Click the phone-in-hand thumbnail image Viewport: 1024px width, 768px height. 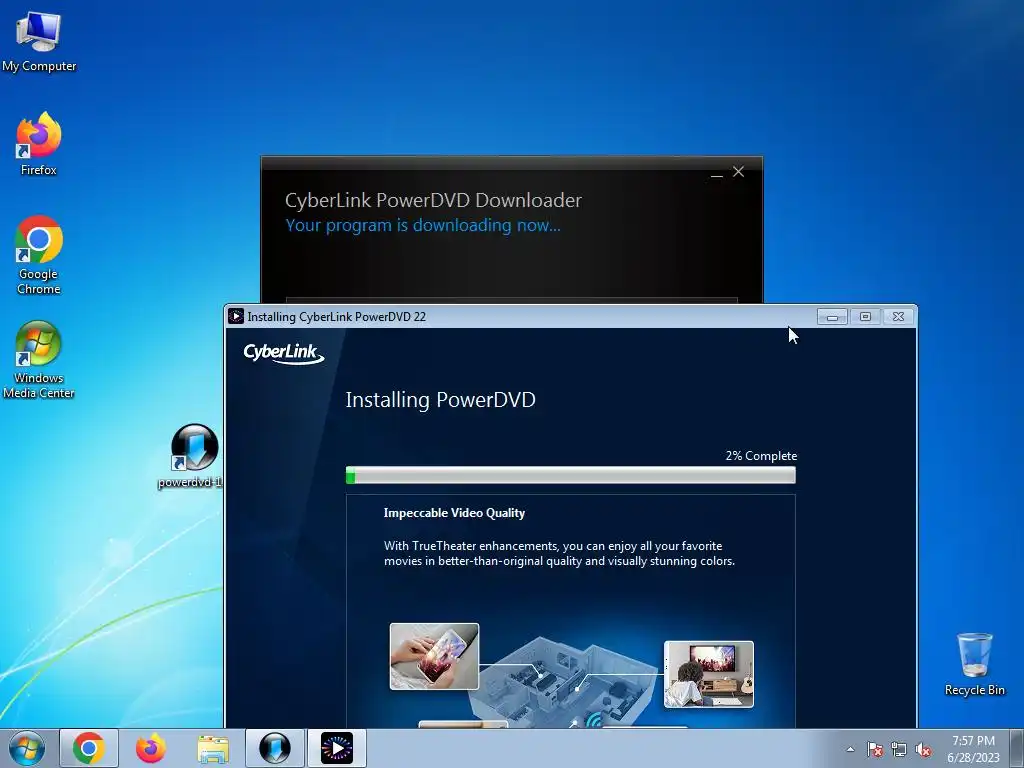tap(434, 656)
